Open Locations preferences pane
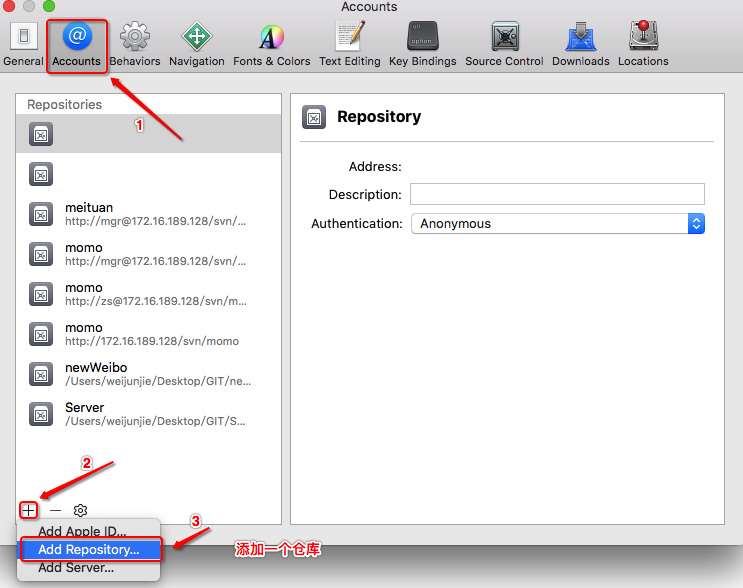This screenshot has width=743, height=588. [643, 45]
